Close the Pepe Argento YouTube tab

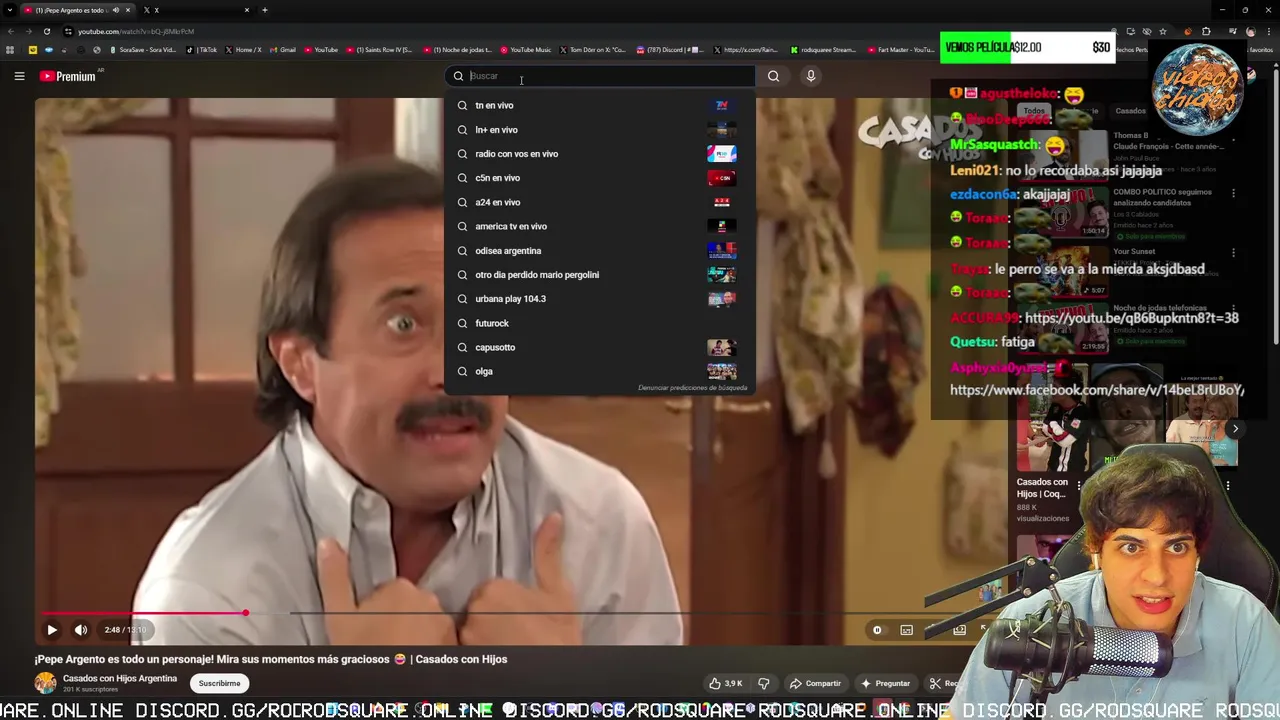pyautogui.click(x=127, y=10)
